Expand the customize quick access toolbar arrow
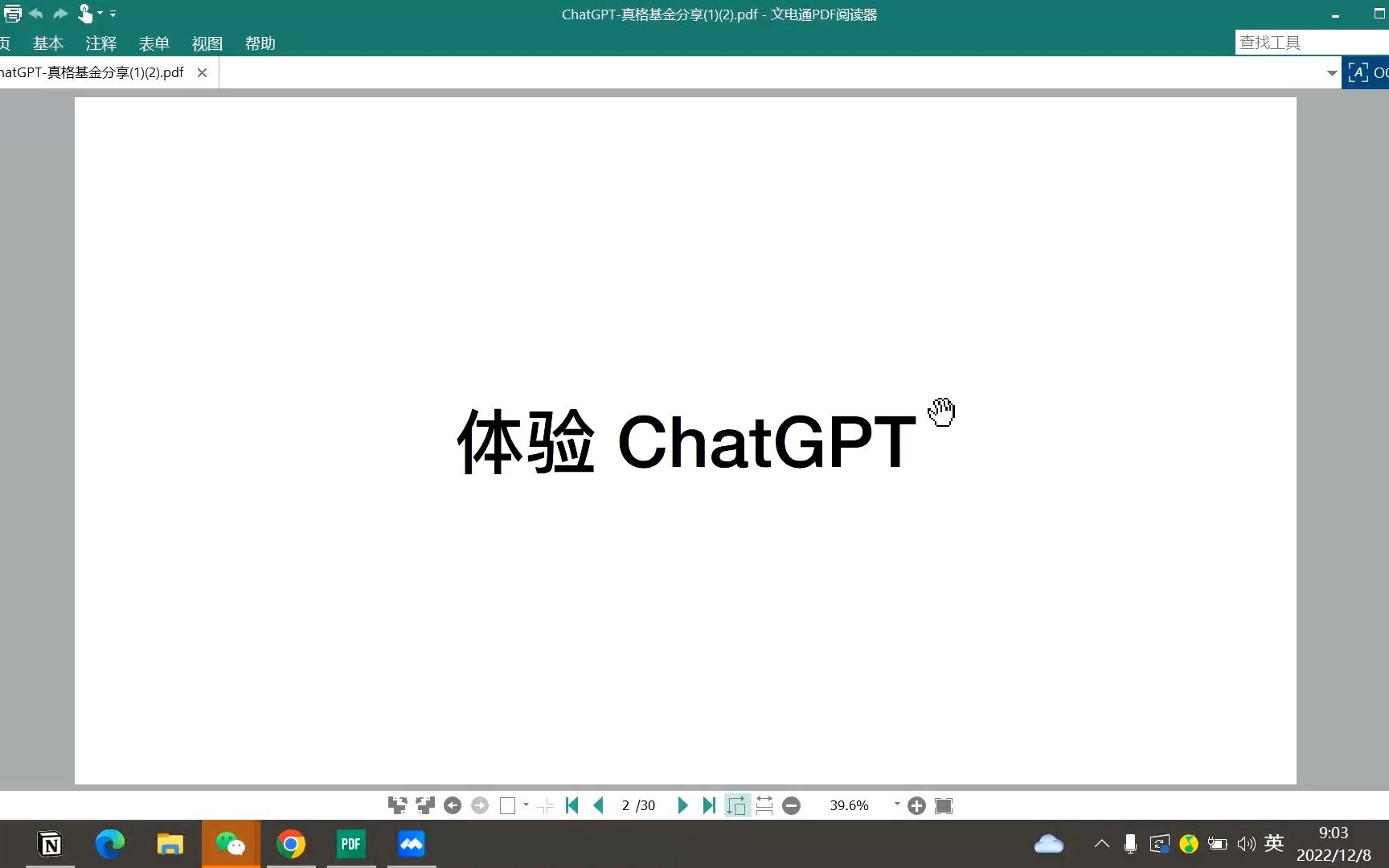 click(x=113, y=14)
